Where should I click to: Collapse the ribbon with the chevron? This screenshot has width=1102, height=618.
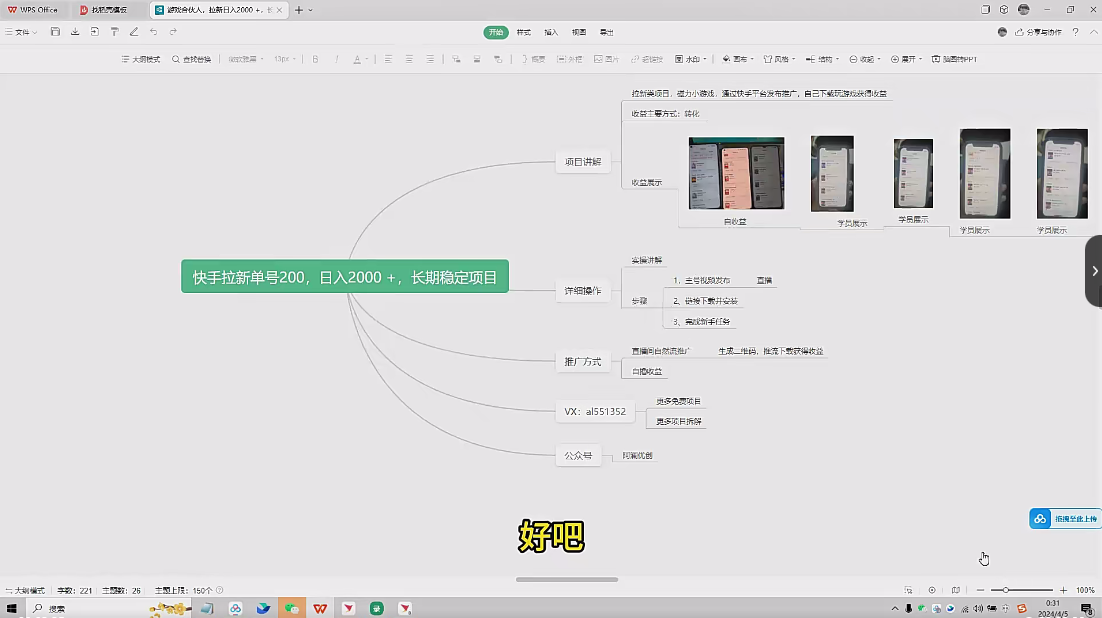tap(1094, 32)
